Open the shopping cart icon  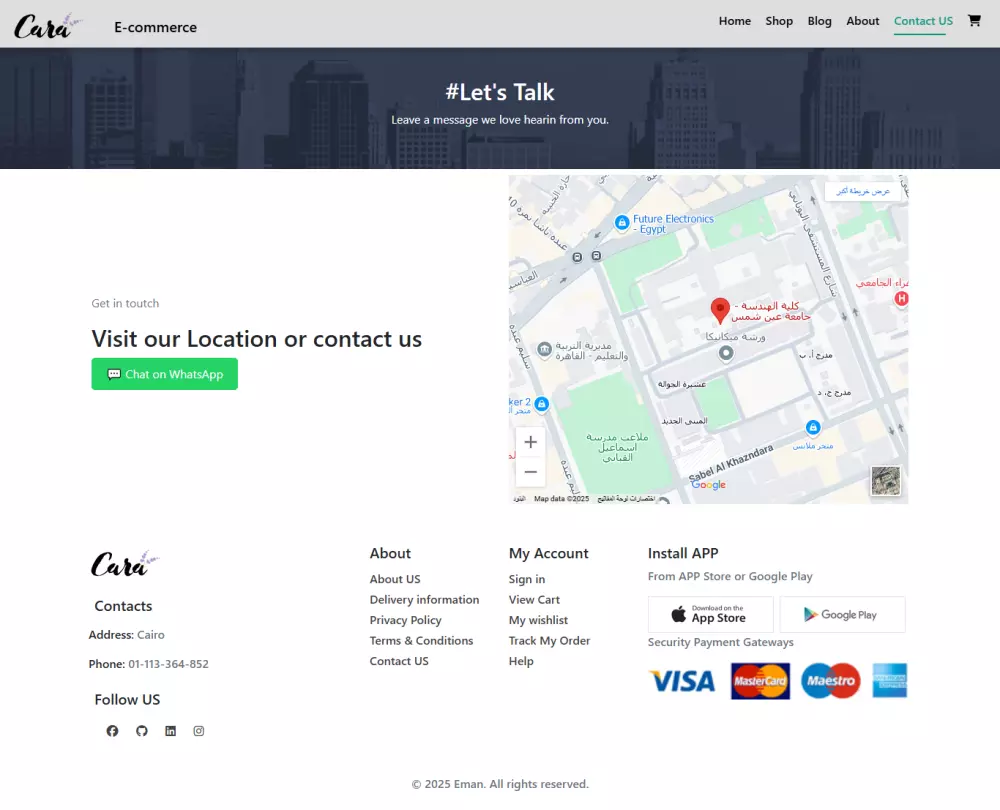pyautogui.click(x=974, y=20)
